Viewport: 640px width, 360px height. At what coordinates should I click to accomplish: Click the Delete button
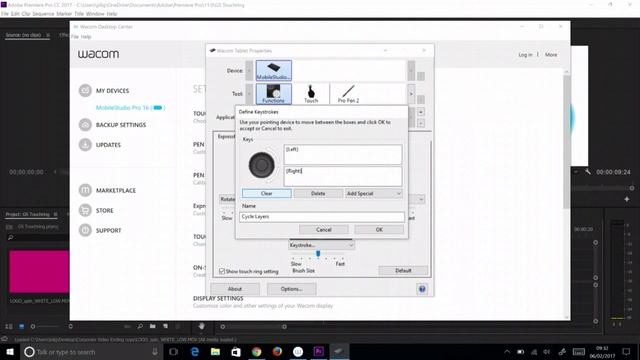[x=318, y=193]
